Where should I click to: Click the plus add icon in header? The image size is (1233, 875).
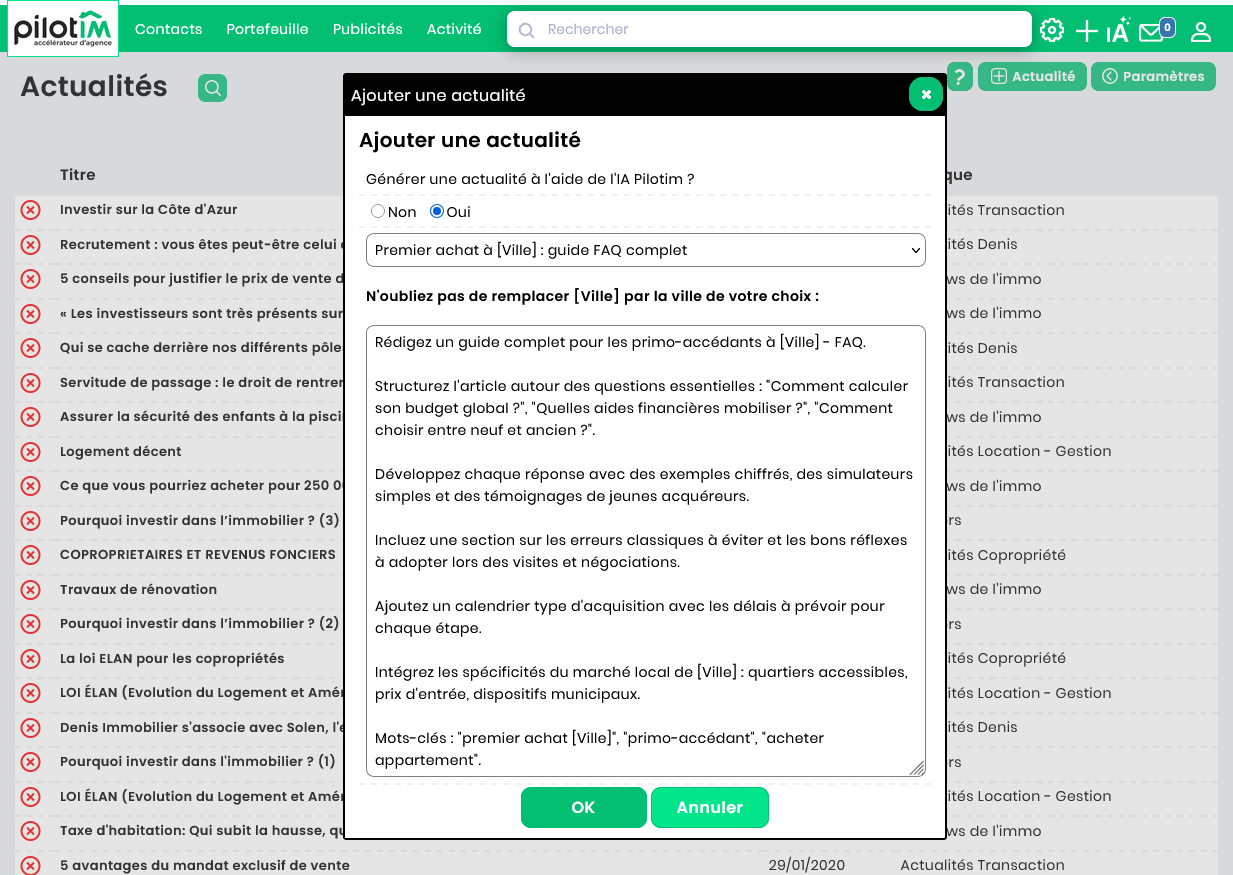click(x=1086, y=31)
